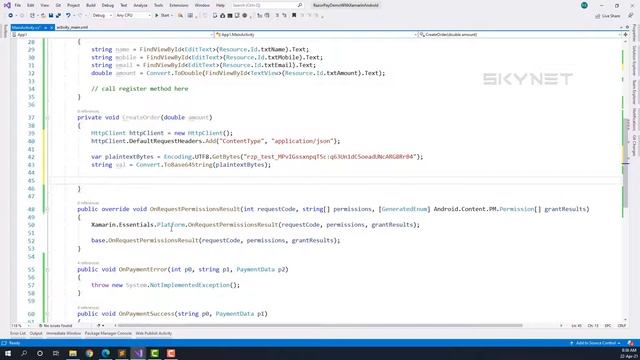Click the notifications icon in status bar
This screenshot has height=360, width=640.
click(x=631, y=343)
